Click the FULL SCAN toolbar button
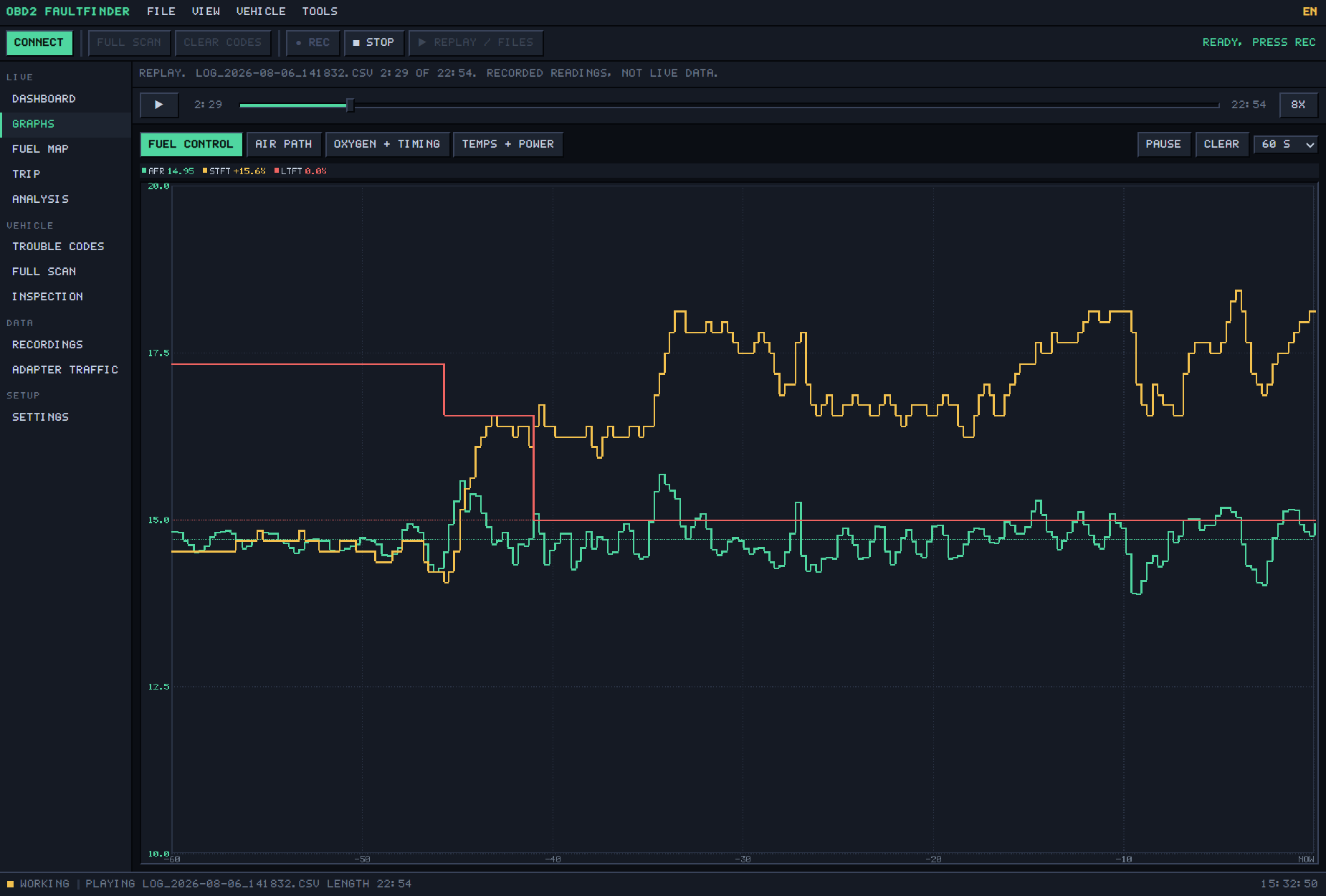This screenshot has width=1326, height=896. pyautogui.click(x=129, y=42)
